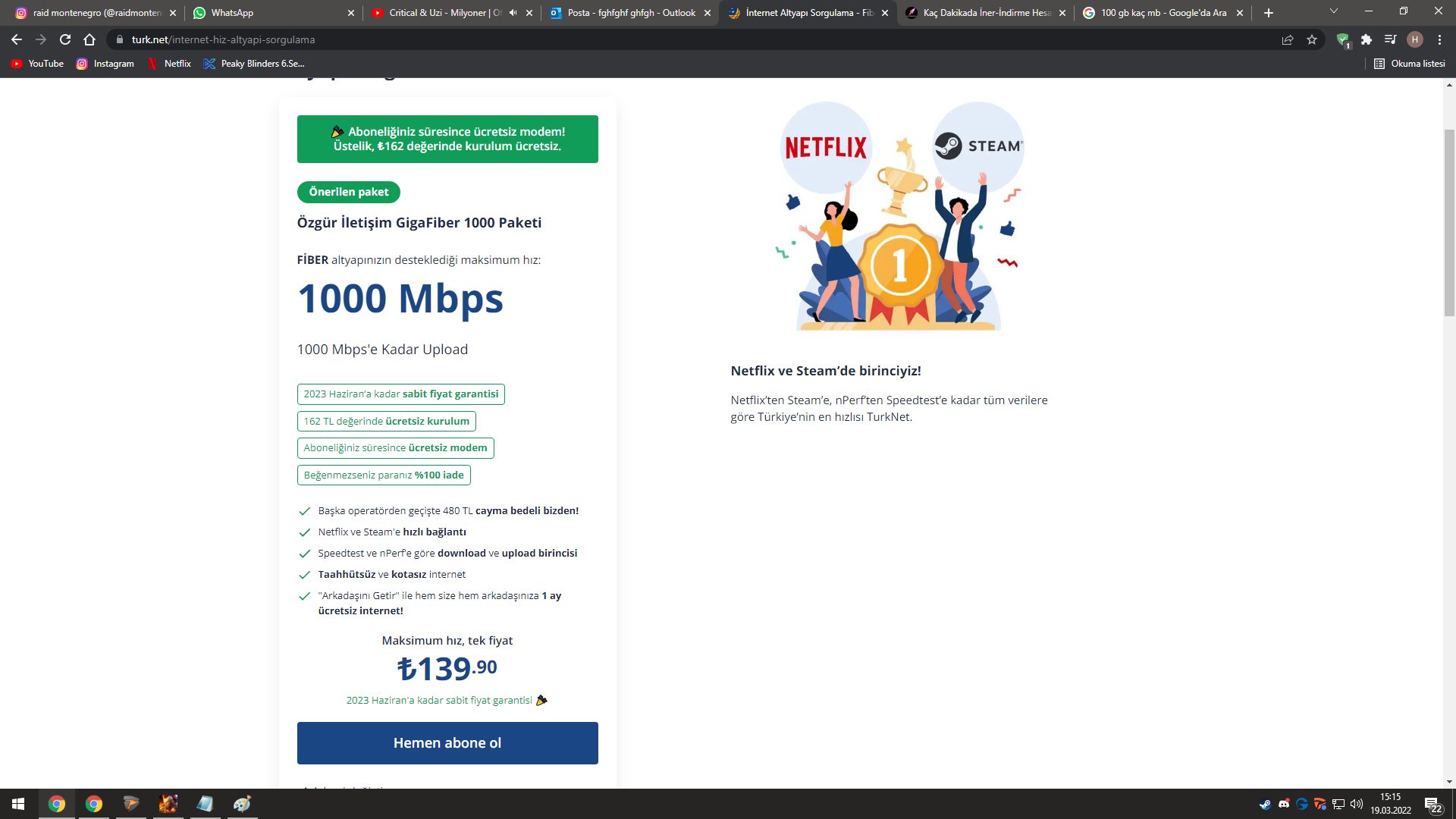
Task: Open Okuma listesi reading list
Action: 1410,64
